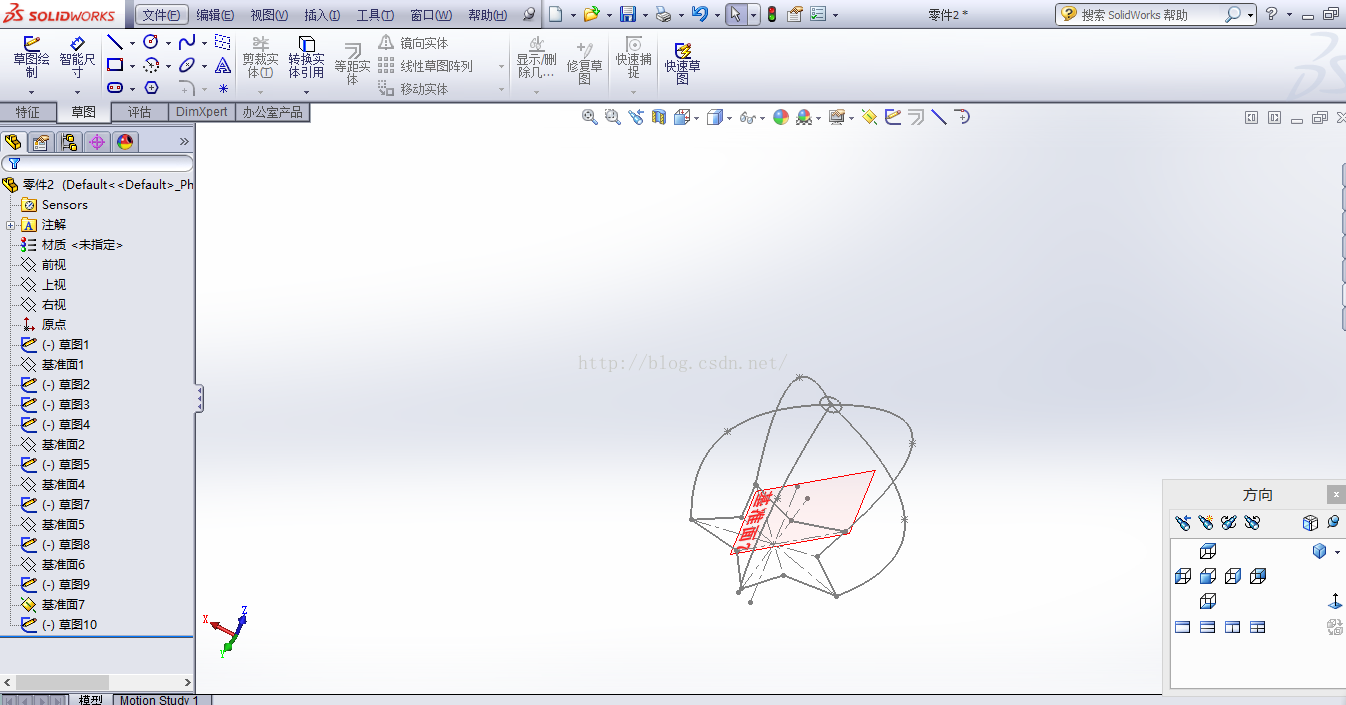Open the Hide/Show Items dropdown arrow

(x=762, y=117)
